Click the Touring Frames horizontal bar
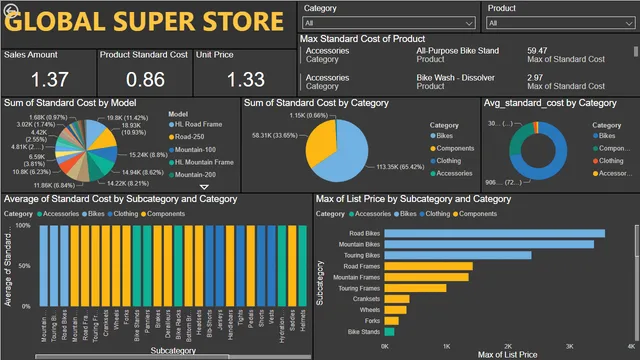Image resolution: width=640 pixels, height=360 pixels. coord(416,288)
